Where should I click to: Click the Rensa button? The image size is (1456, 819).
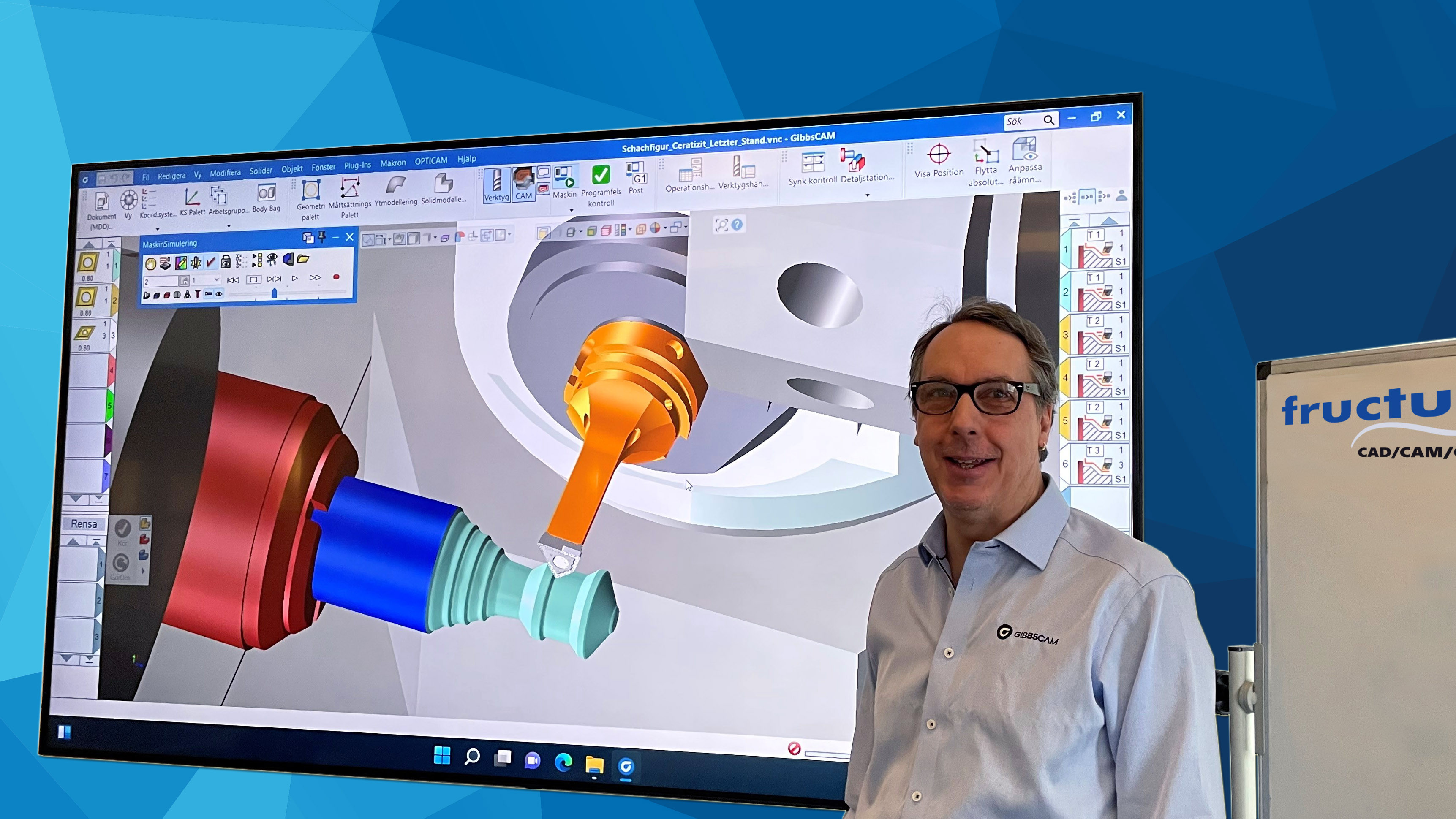pyautogui.click(x=84, y=523)
